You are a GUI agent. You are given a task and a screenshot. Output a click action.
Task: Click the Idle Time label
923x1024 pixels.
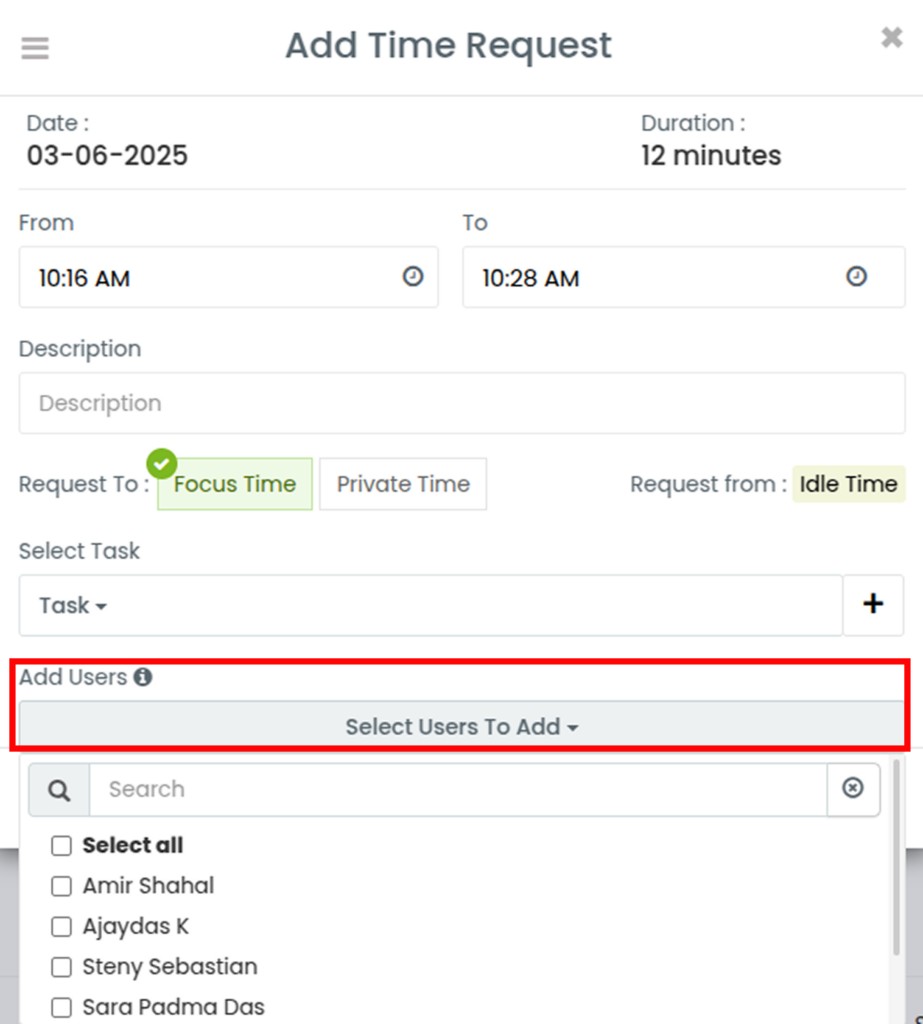point(849,484)
